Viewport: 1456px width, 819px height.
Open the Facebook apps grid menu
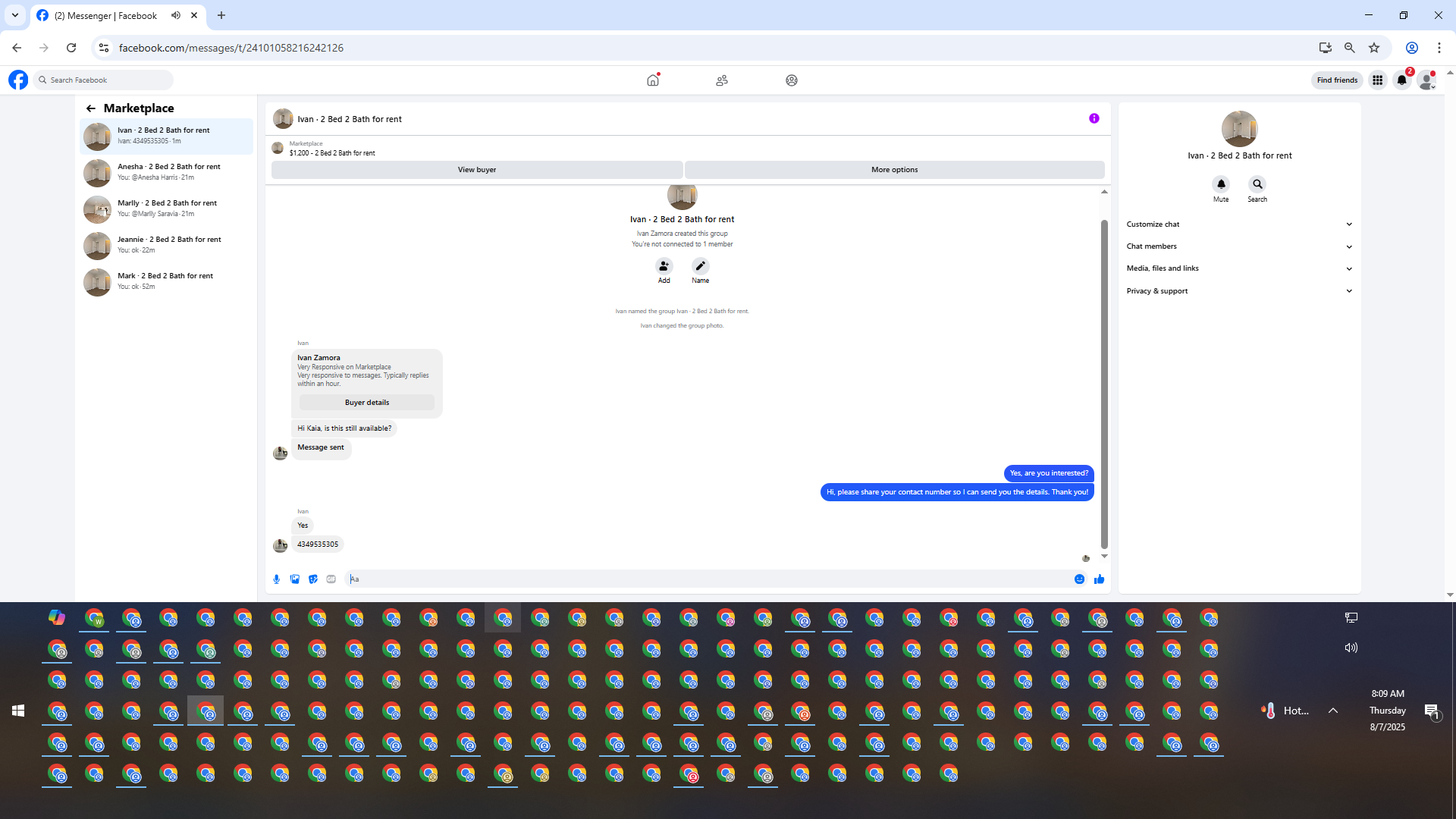coord(1378,80)
